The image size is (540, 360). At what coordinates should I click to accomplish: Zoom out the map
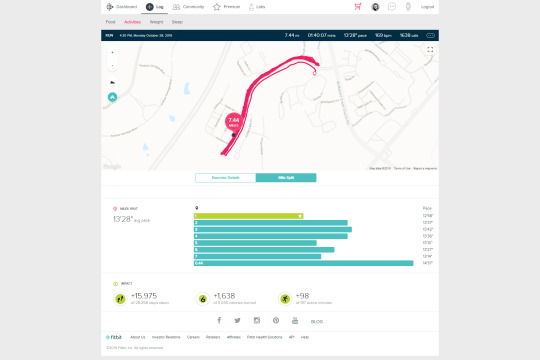pyautogui.click(x=112, y=65)
